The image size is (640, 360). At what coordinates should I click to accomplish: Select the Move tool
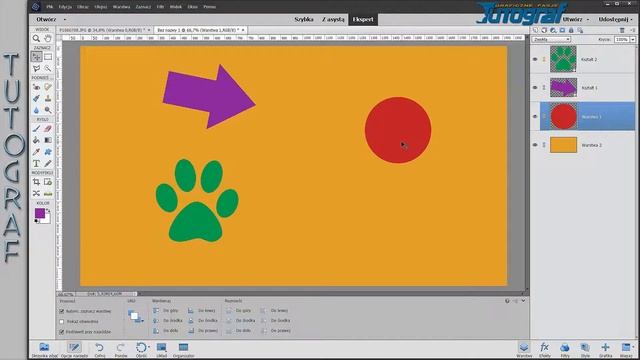click(36, 57)
